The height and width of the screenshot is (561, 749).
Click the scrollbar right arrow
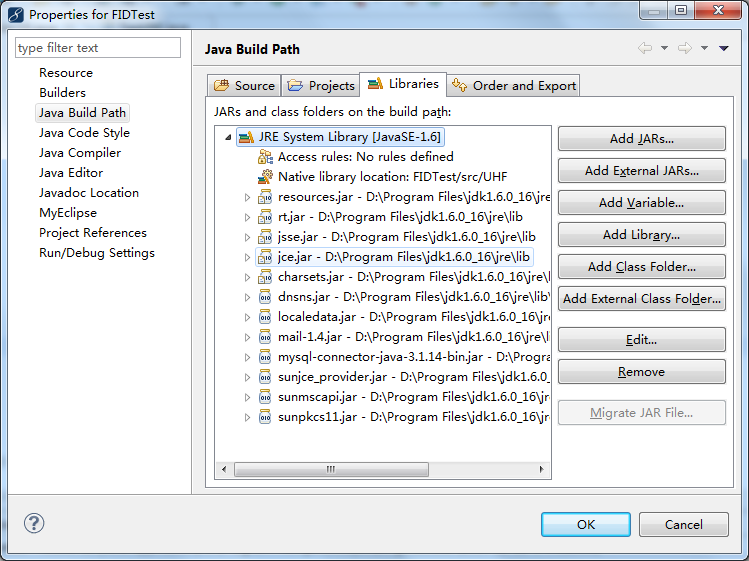pyautogui.click(x=541, y=469)
